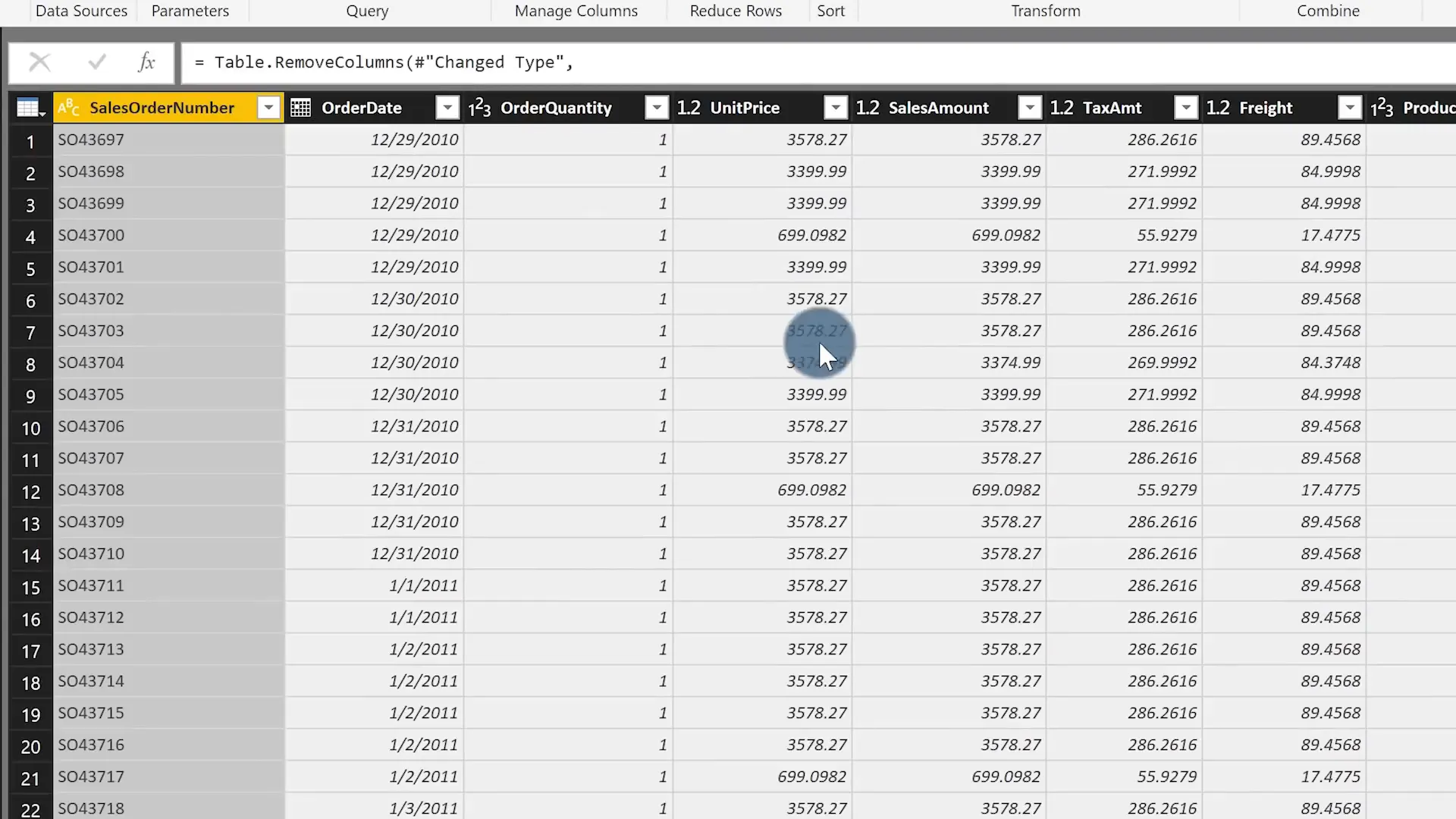Open the OrderDate filter dropdown
Viewport: 1456px width, 819px height.
pyautogui.click(x=447, y=107)
